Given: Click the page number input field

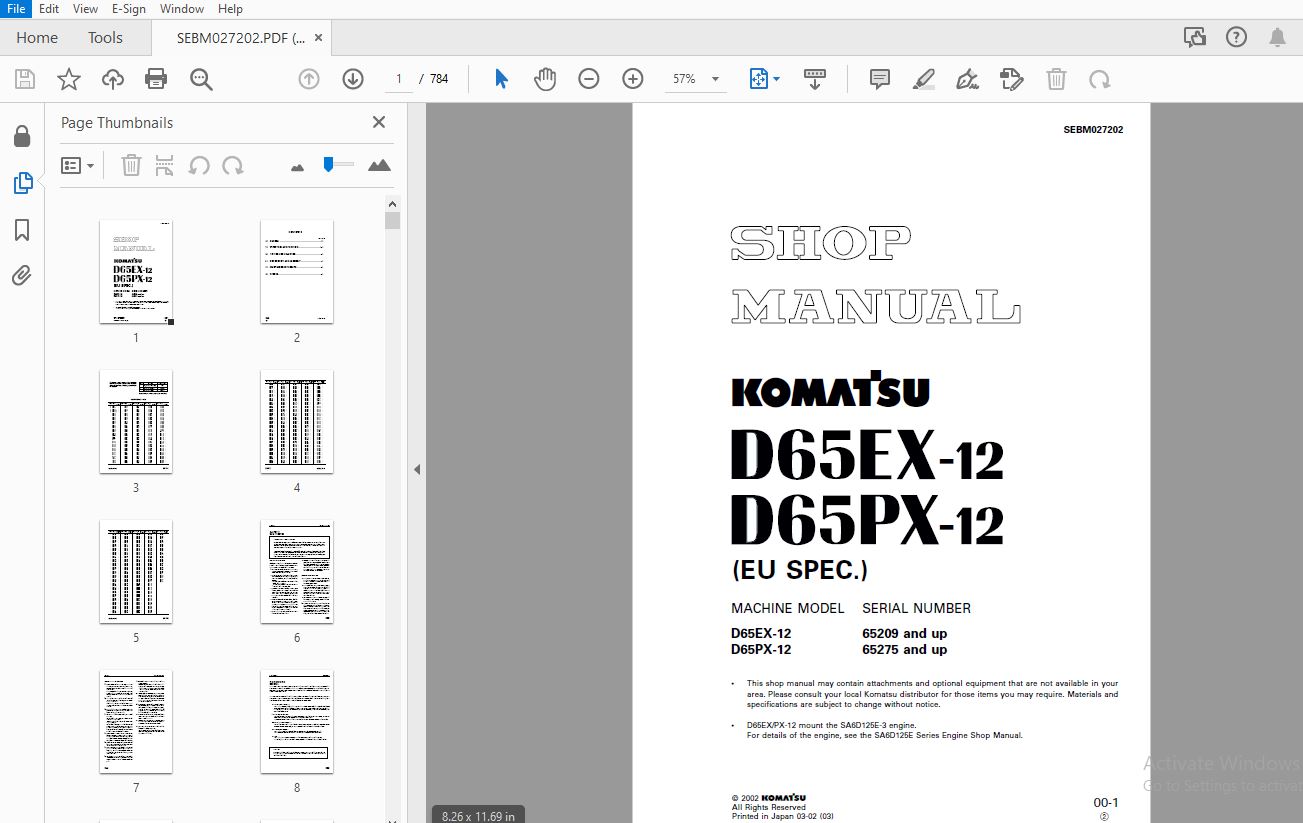Looking at the screenshot, I should coord(398,79).
